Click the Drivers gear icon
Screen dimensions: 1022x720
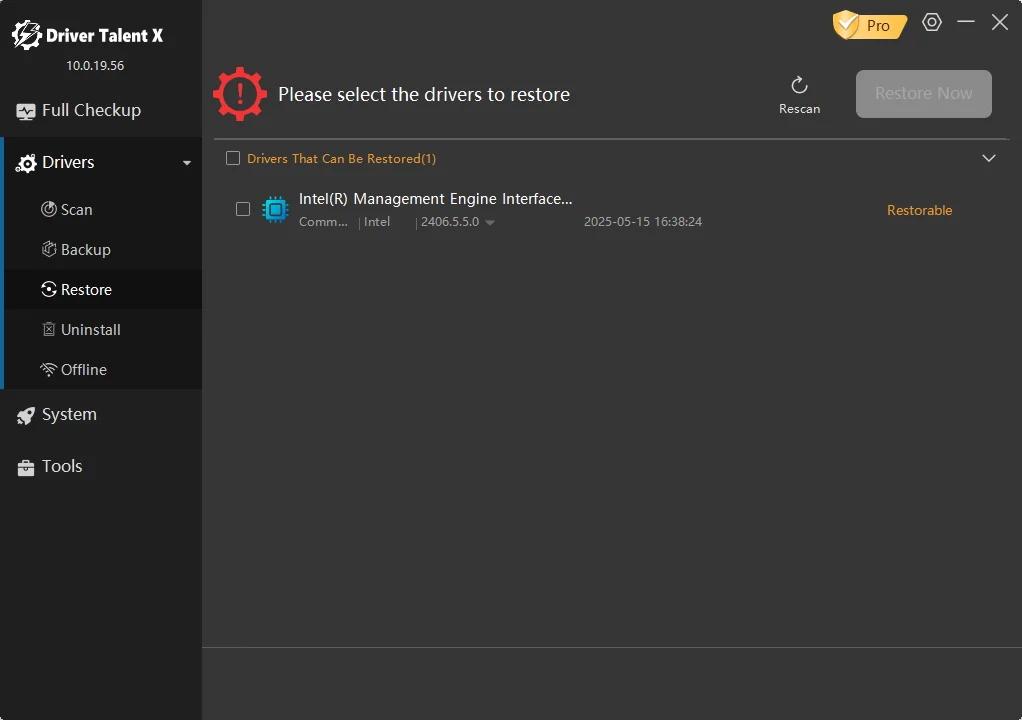[x=26, y=164]
